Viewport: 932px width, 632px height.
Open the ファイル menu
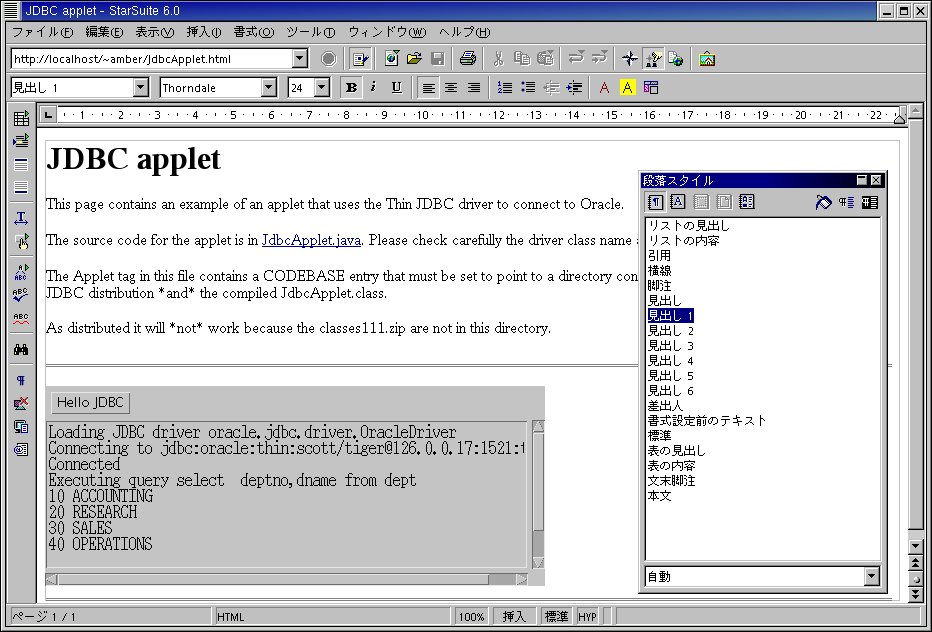(42, 32)
